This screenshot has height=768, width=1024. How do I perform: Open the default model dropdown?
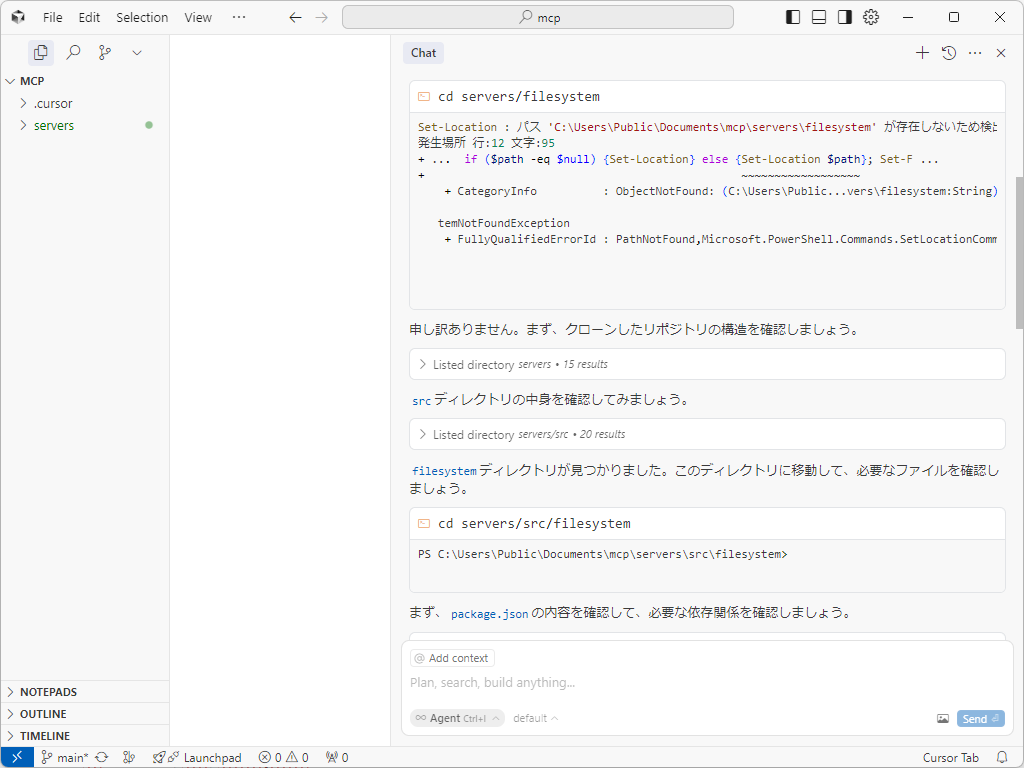(536, 718)
